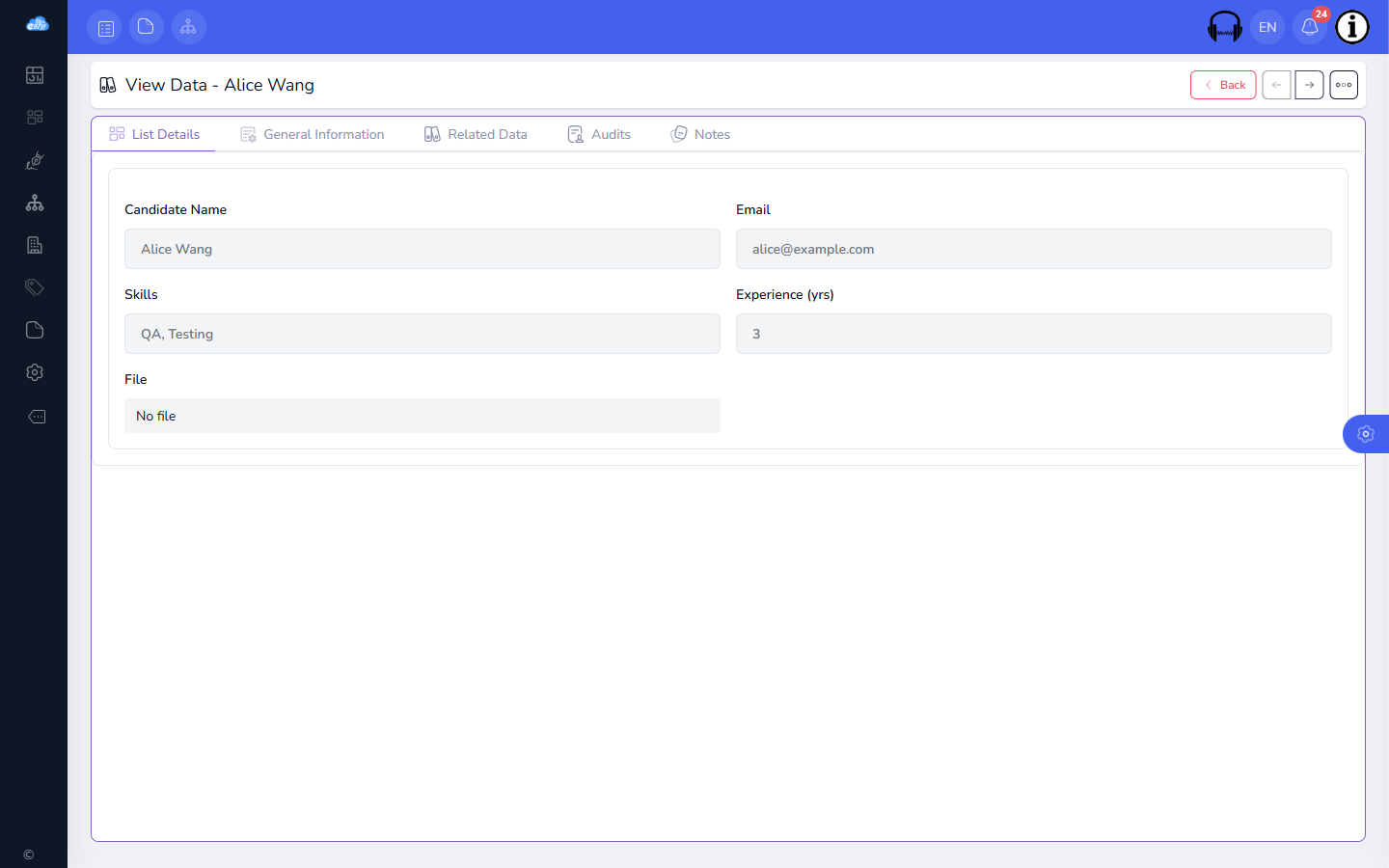Click the file icon in top bar
Screen dimensions: 1389x868
tap(147, 27)
